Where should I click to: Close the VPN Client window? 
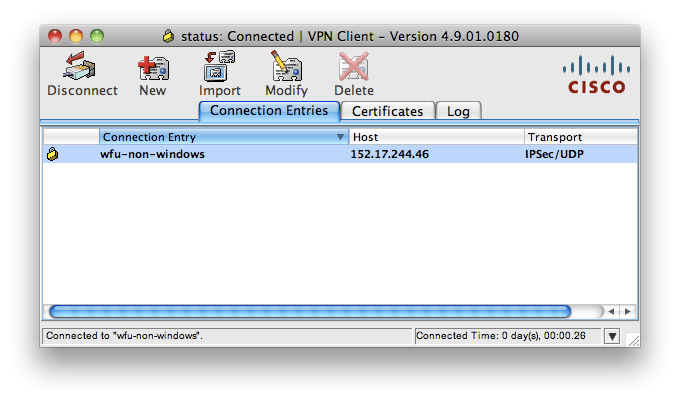55,36
